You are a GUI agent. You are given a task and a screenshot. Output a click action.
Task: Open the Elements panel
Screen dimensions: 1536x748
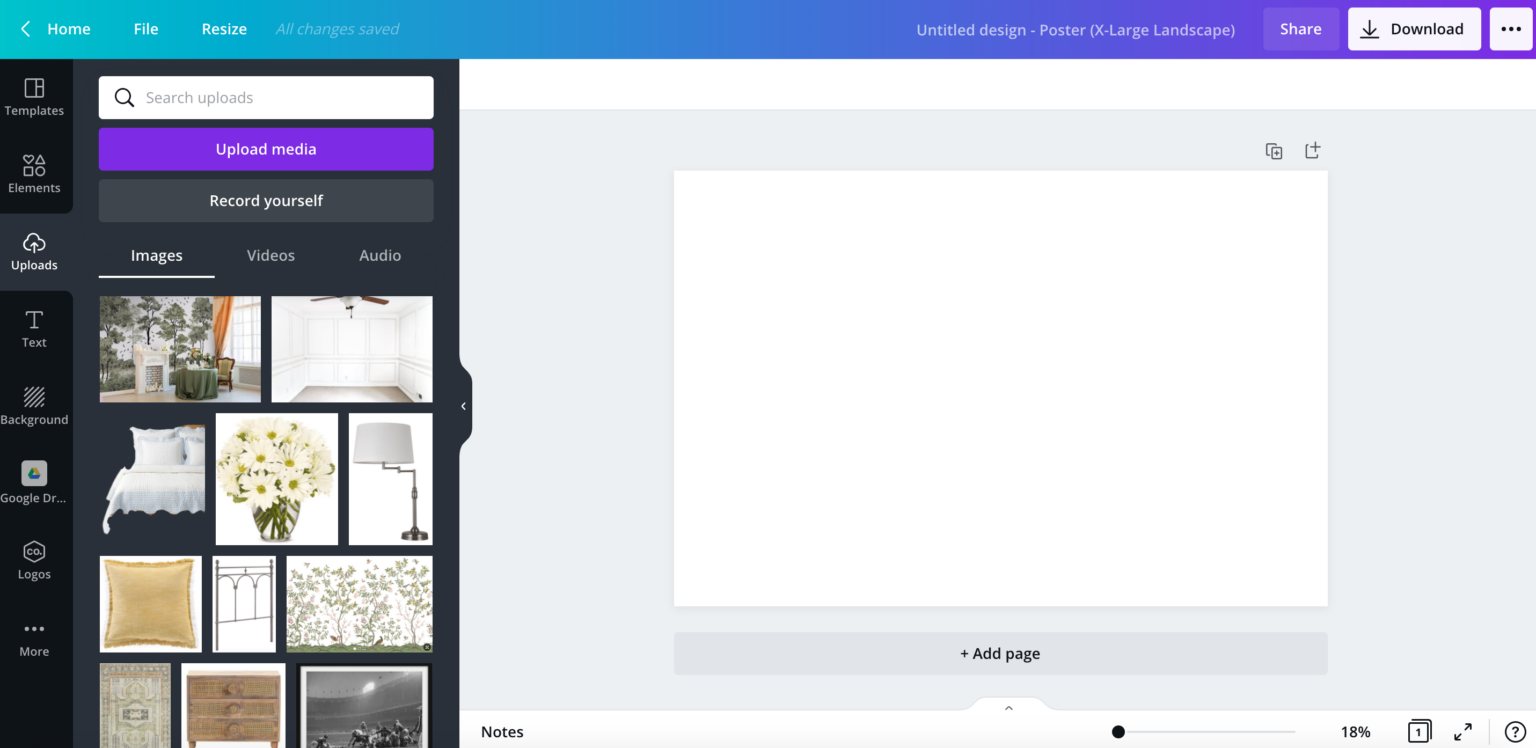34,174
